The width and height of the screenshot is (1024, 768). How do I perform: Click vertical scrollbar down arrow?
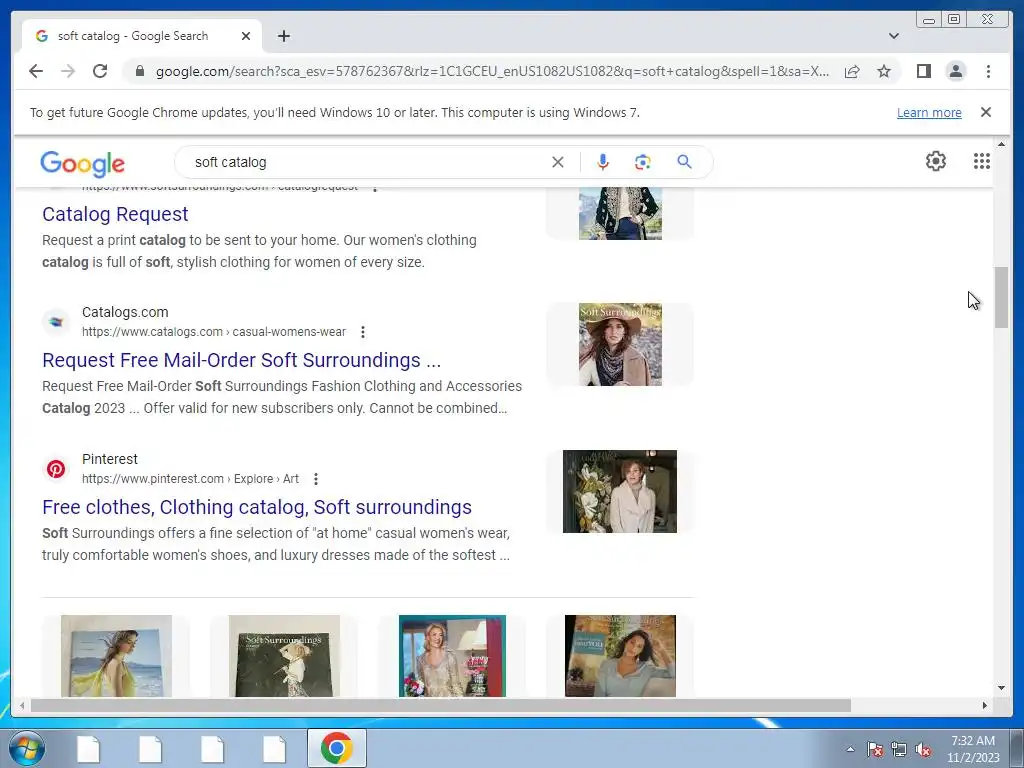point(1001,688)
